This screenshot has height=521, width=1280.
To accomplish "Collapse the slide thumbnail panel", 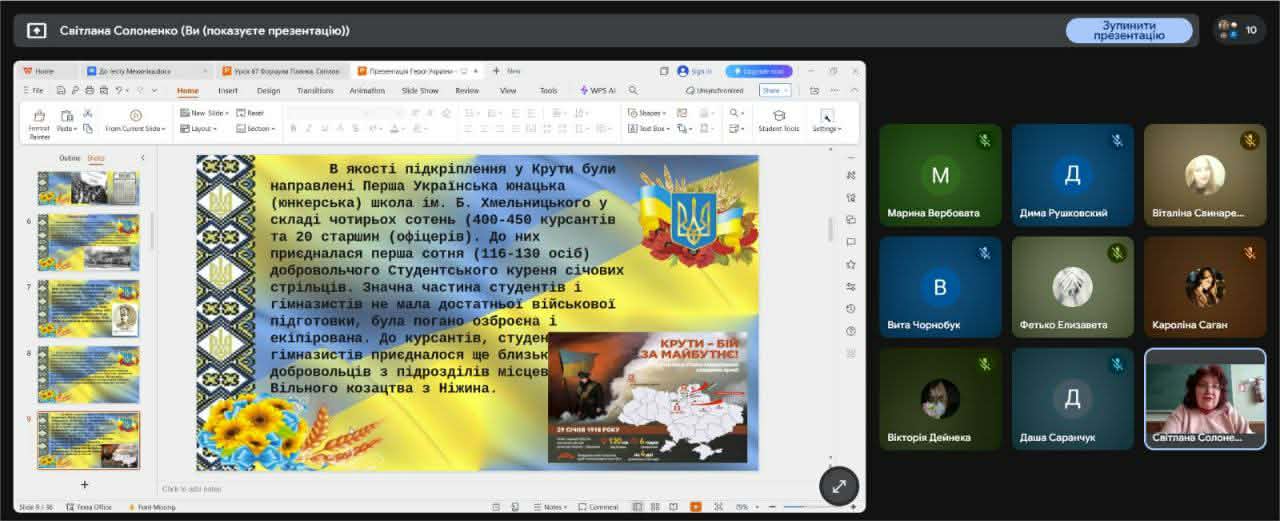I will point(142,158).
